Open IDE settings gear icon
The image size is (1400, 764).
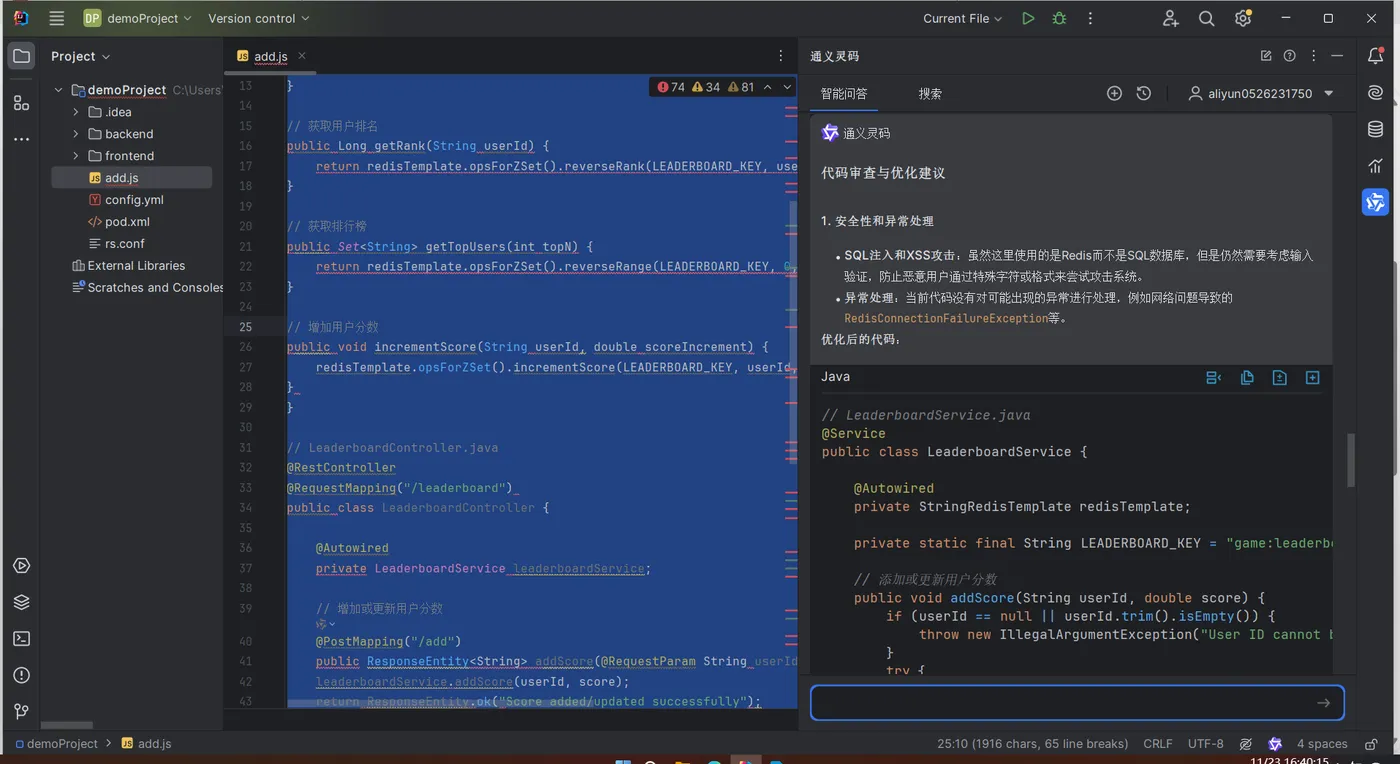[1243, 18]
